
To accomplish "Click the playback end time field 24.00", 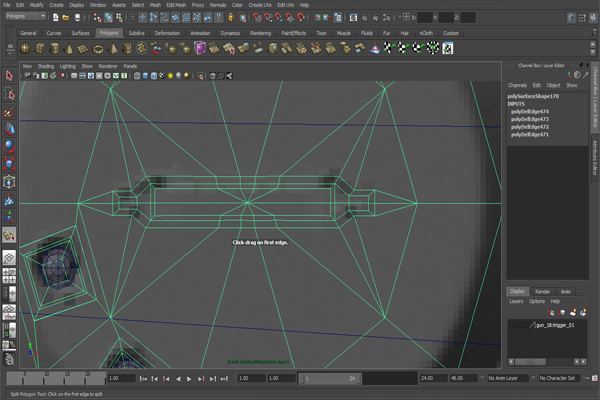I will [x=434, y=378].
